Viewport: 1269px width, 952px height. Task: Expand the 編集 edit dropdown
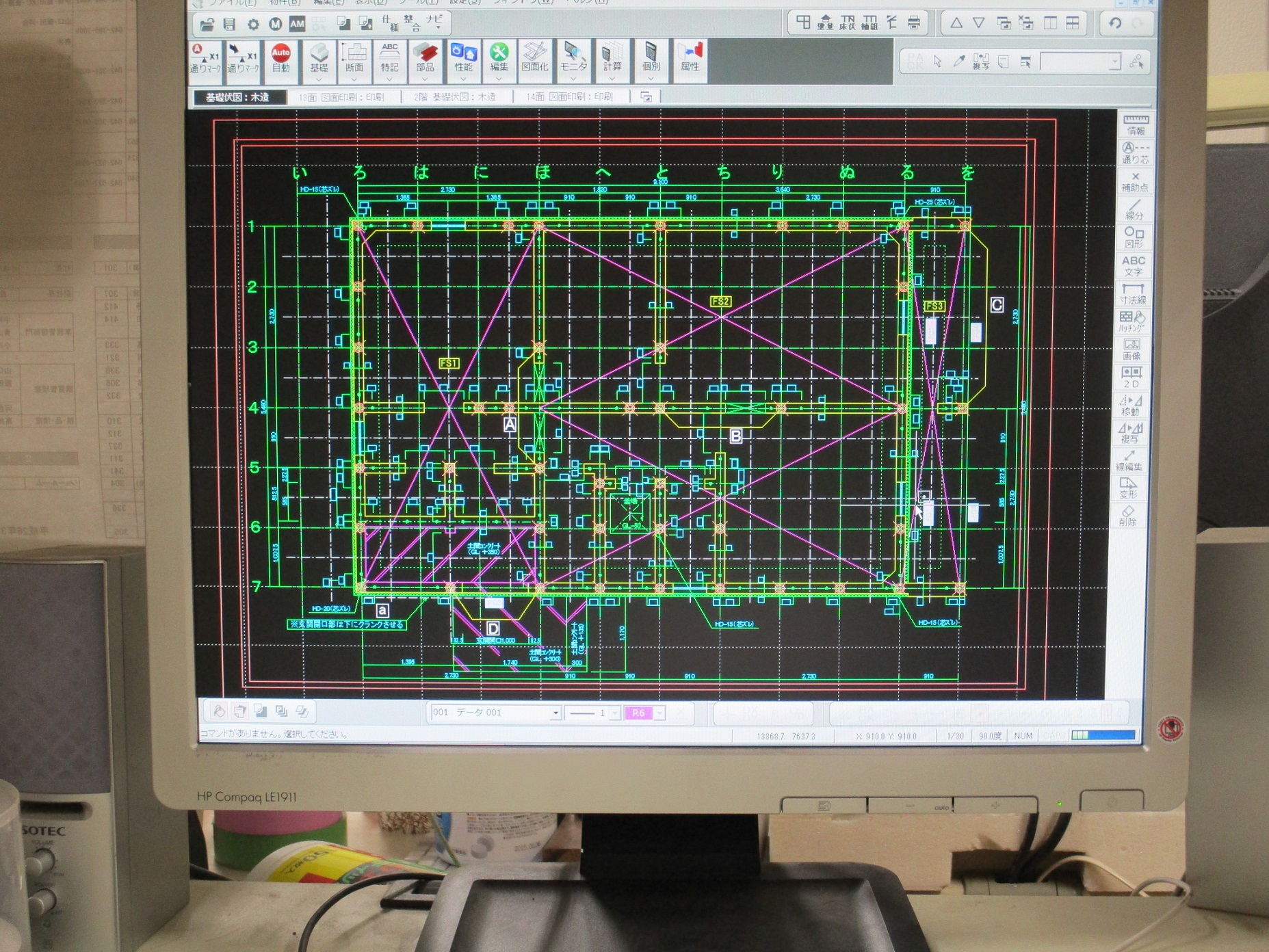[x=499, y=79]
